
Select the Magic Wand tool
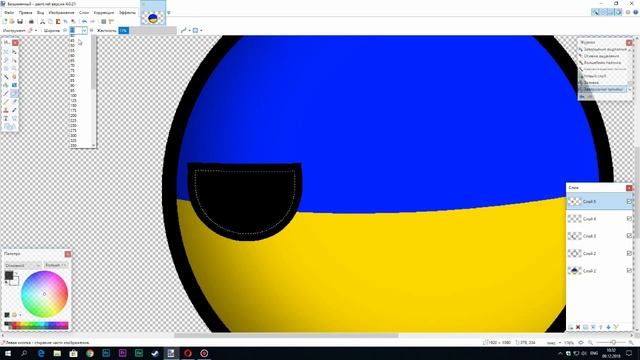click(x=6, y=76)
